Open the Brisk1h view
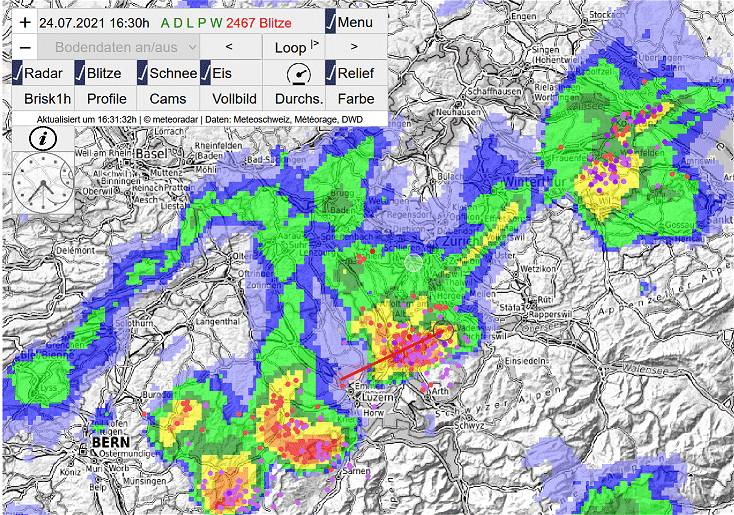 click(x=47, y=99)
